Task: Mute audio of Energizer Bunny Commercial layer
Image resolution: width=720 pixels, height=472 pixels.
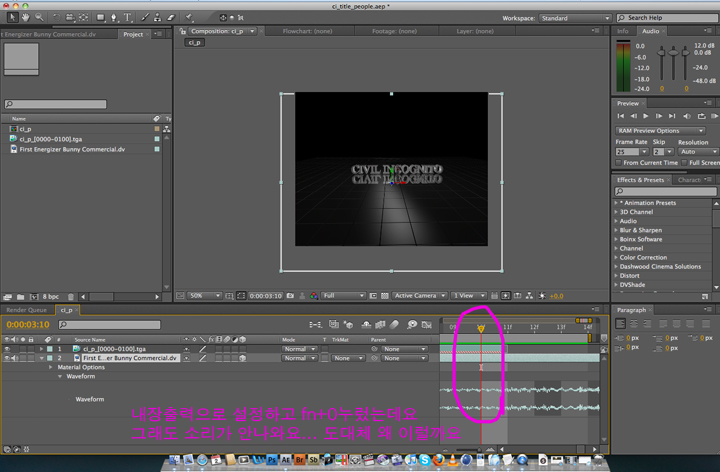Action: click(14, 358)
